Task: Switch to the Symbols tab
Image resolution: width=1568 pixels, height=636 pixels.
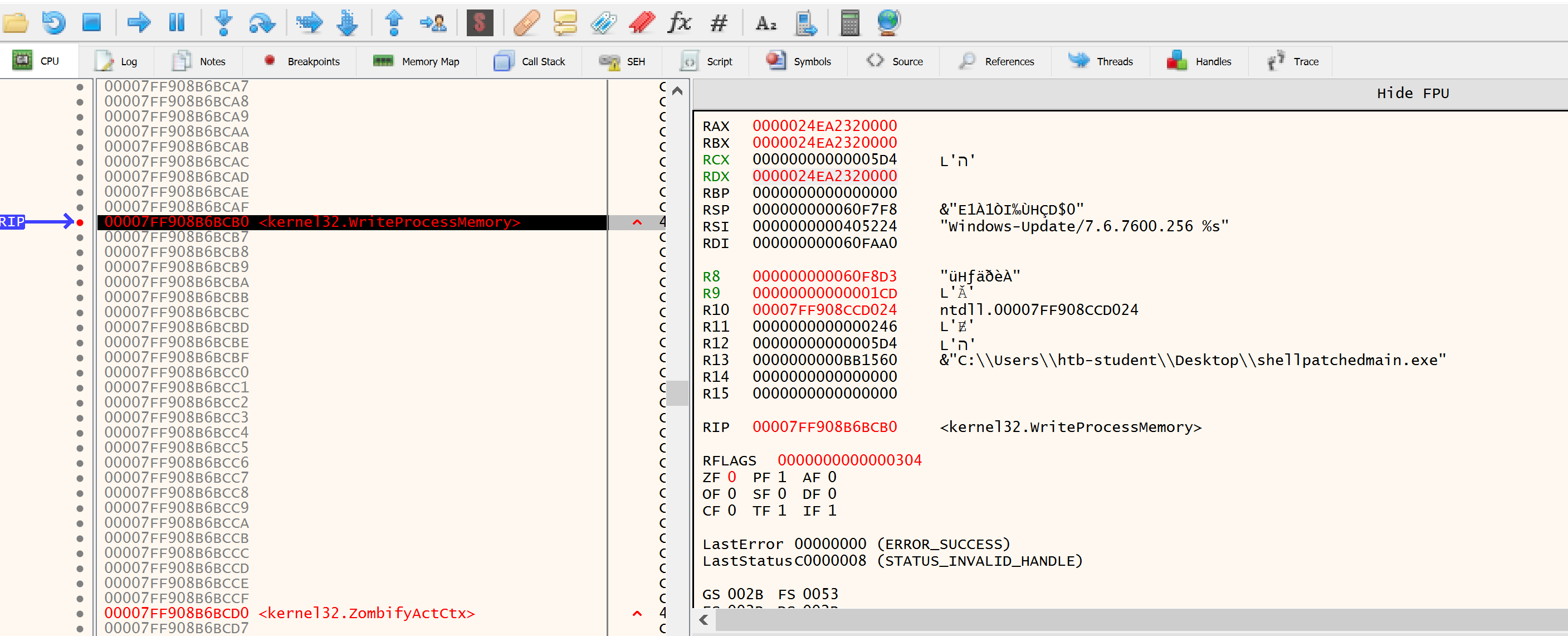Action: (x=799, y=61)
